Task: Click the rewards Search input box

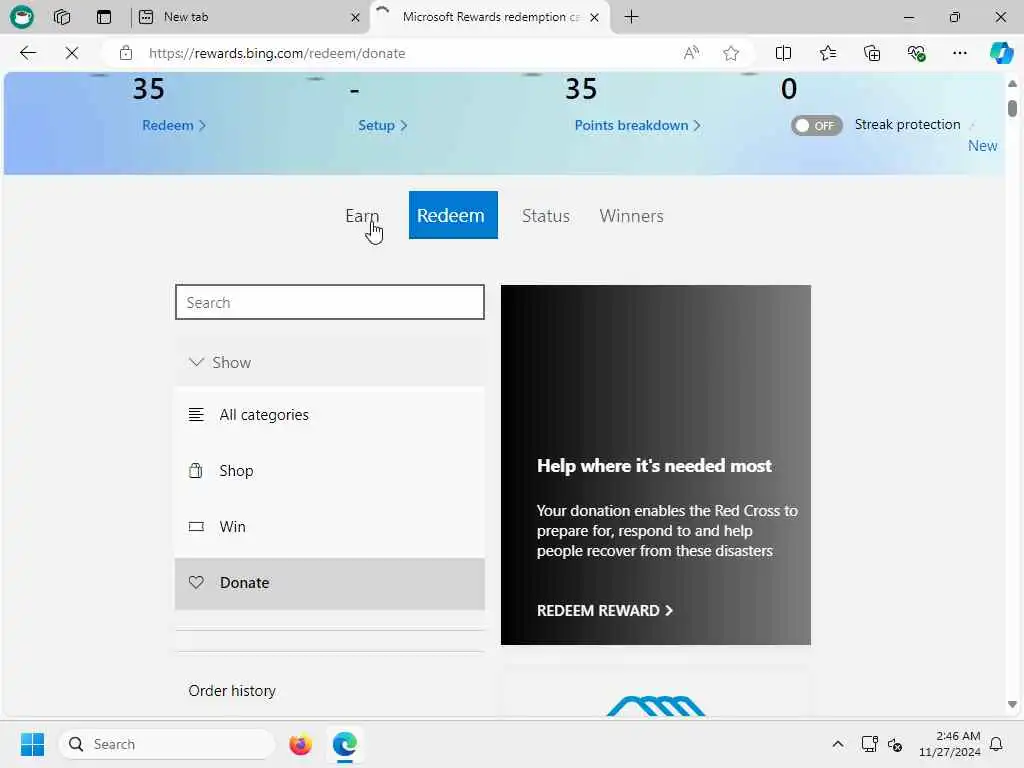Action: tap(330, 302)
